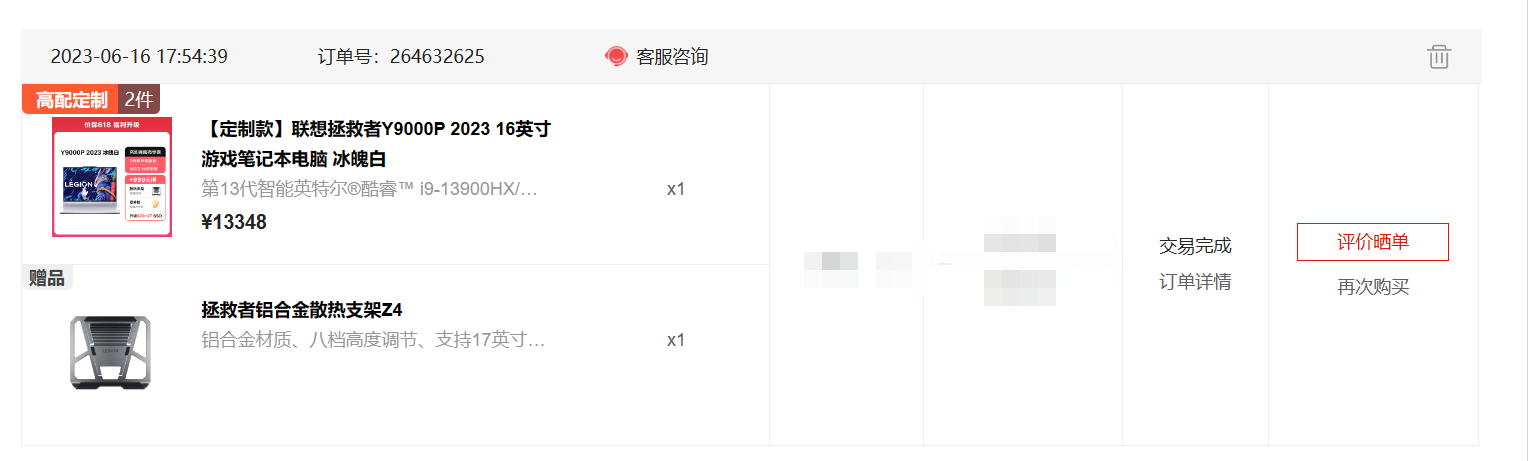Viewport: 1538px width, 461px height.
Task: Open the 客服咨询 customer service link
Action: click(672, 57)
